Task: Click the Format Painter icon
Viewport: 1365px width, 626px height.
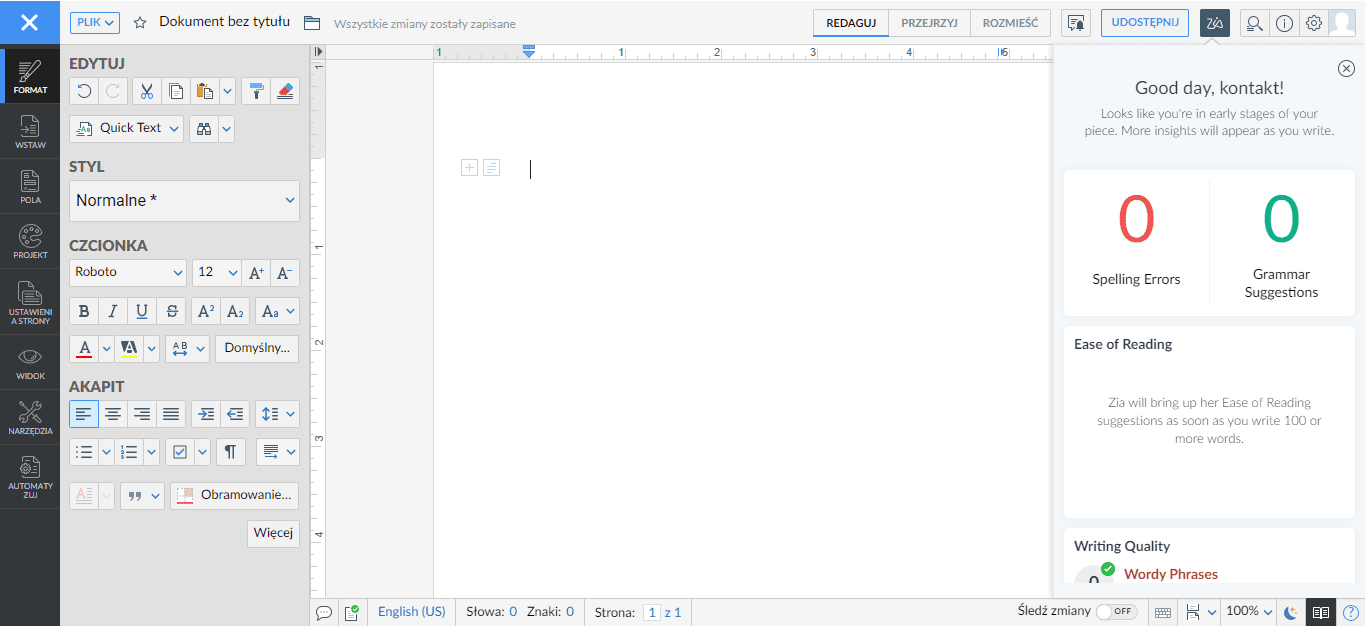Action: coord(257,92)
